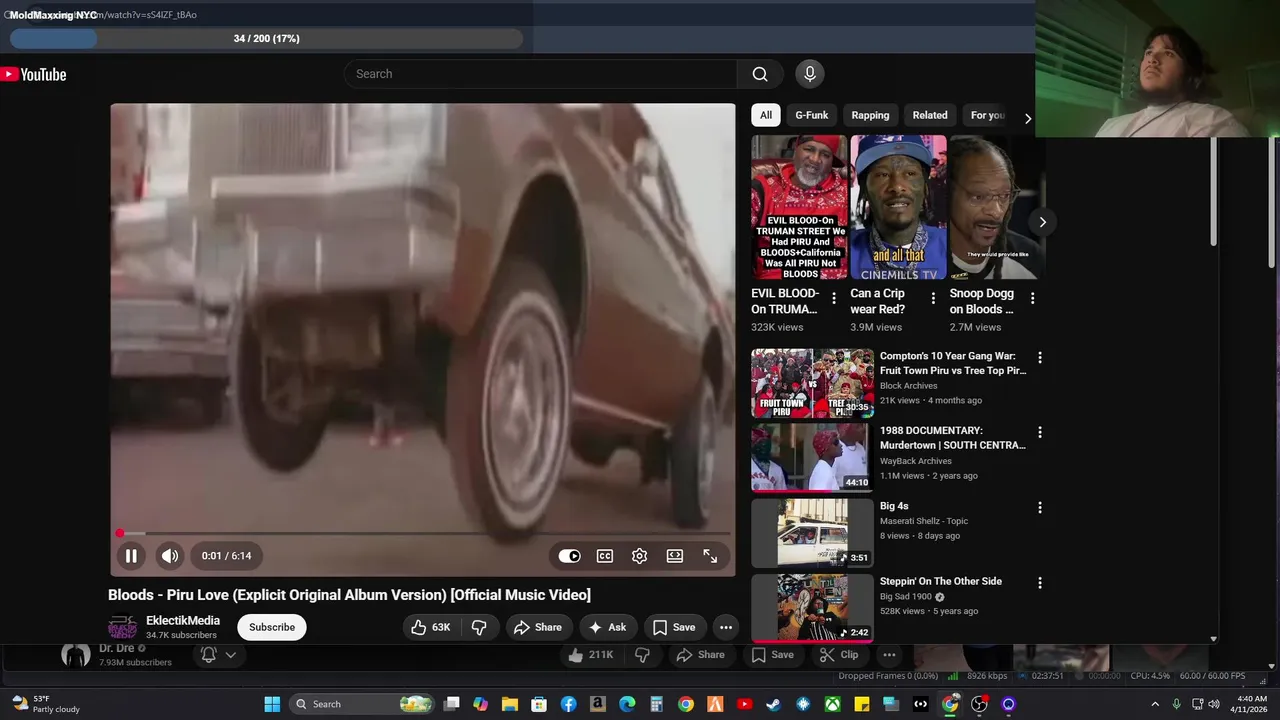1280x720 pixels.
Task: Open the EklectikMedia channel name link
Action: tap(183, 620)
